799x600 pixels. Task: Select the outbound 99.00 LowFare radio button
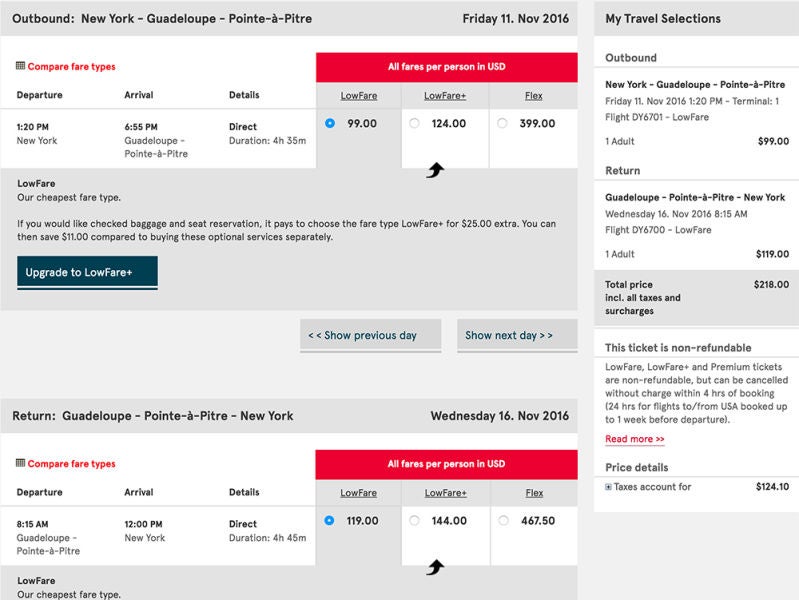(330, 123)
